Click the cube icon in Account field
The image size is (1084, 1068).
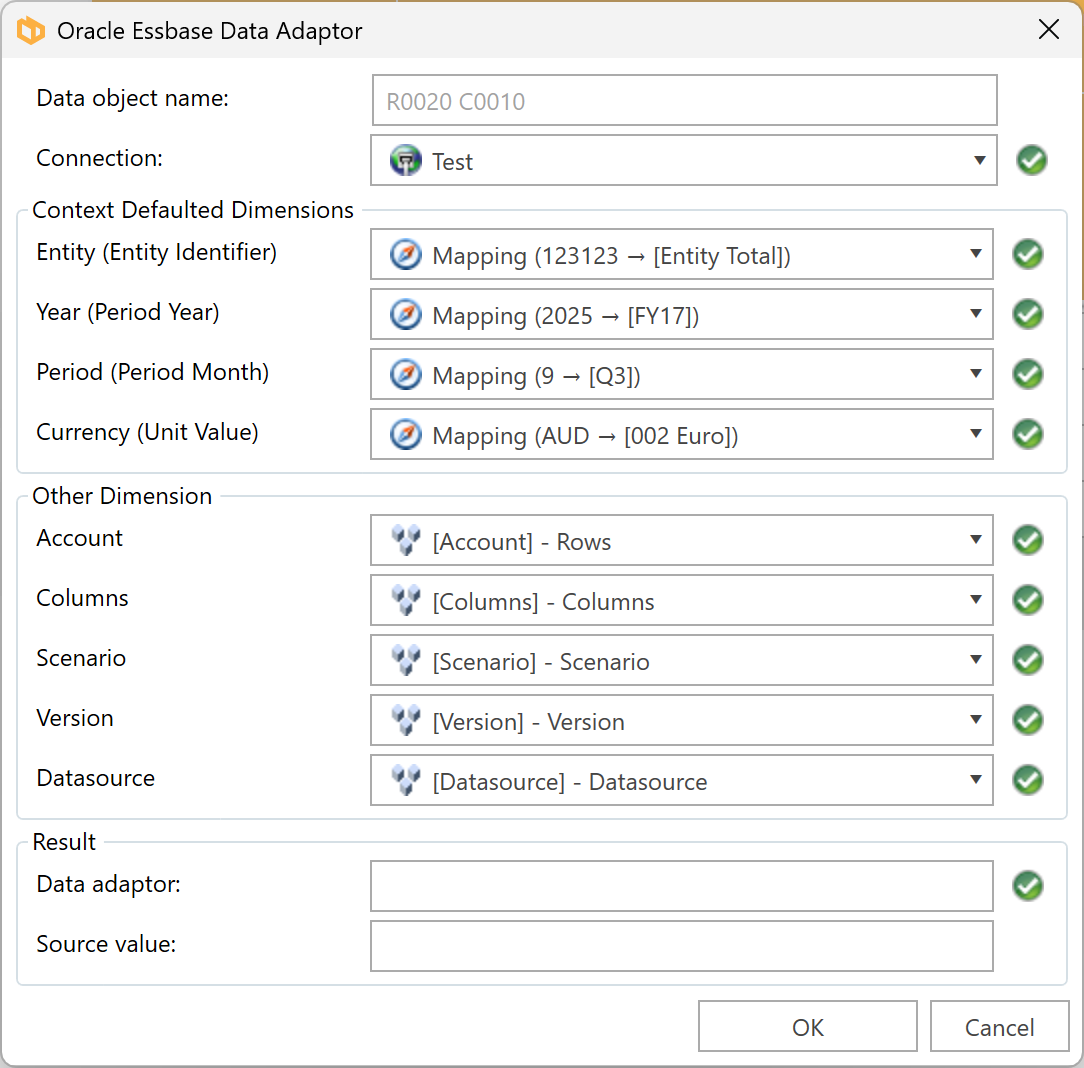click(406, 541)
